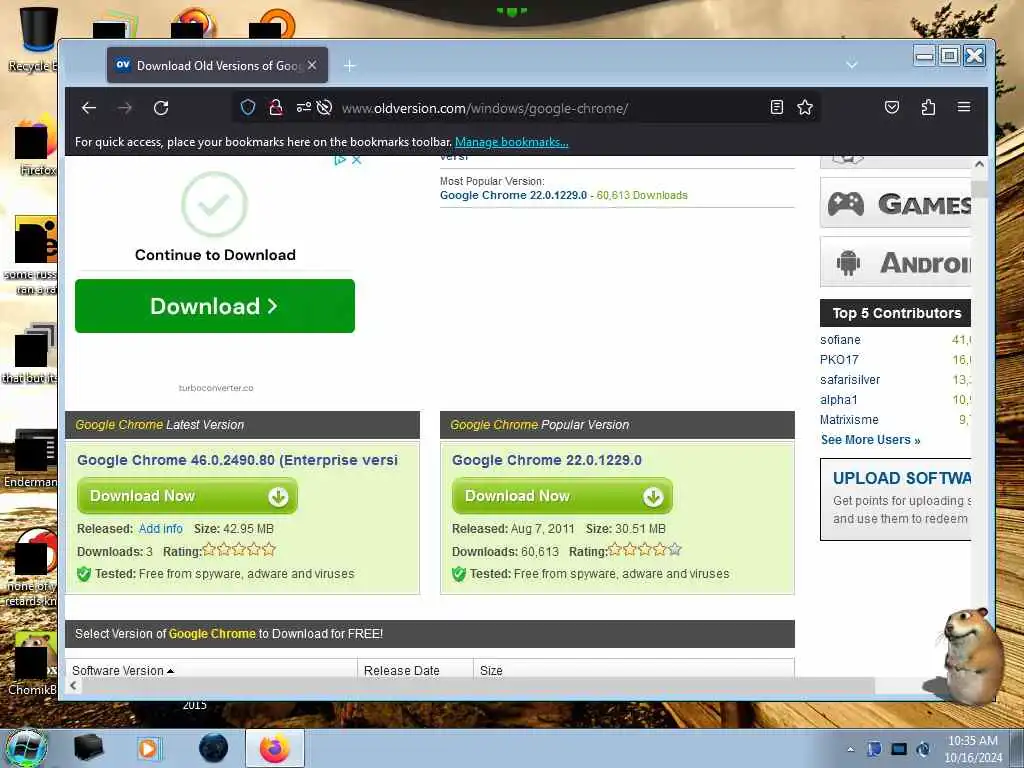This screenshot has width=1024, height=768.
Task: Click the horizontal scrollbar left arrow
Action: pos(73,686)
